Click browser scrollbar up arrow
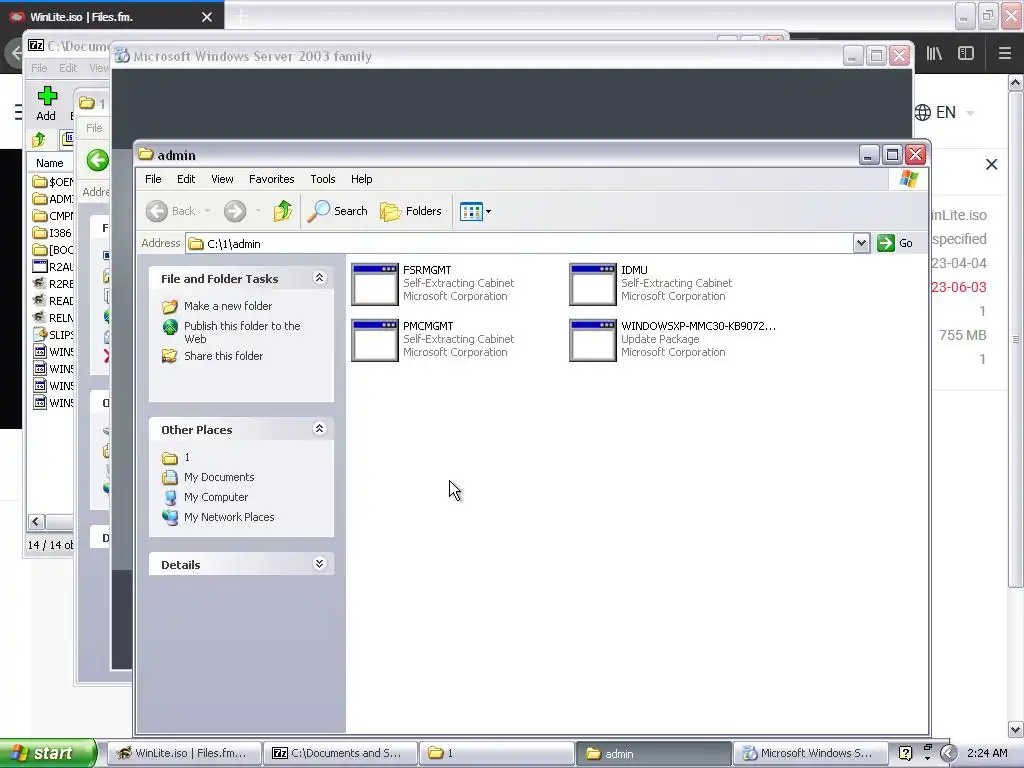The image size is (1024, 768). (x=1016, y=82)
